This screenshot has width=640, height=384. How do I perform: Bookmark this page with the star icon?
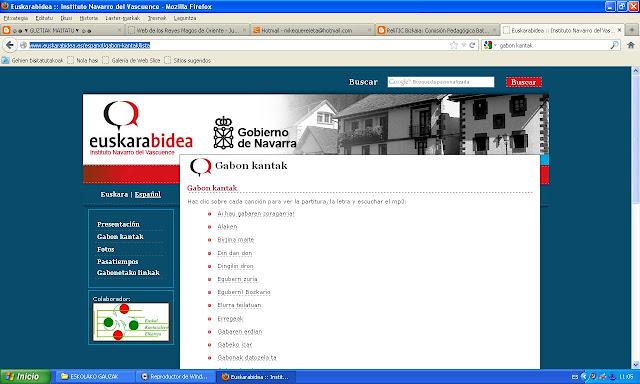coord(454,45)
